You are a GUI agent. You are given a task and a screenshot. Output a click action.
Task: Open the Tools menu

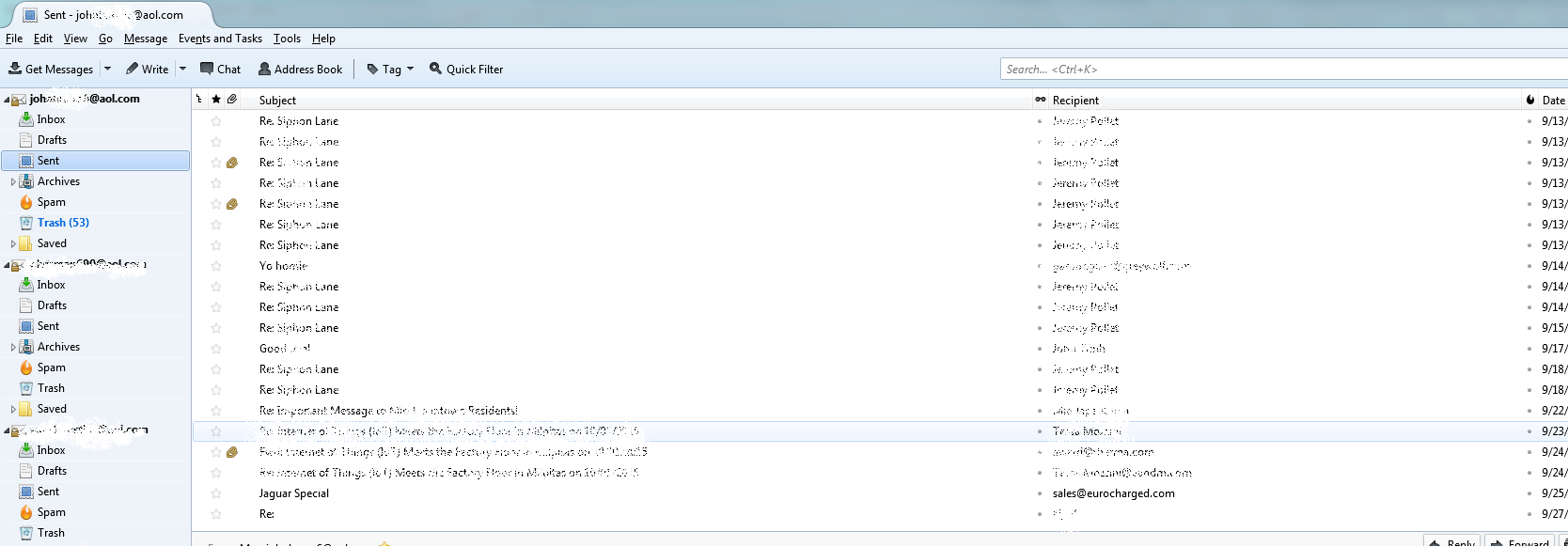tap(287, 39)
